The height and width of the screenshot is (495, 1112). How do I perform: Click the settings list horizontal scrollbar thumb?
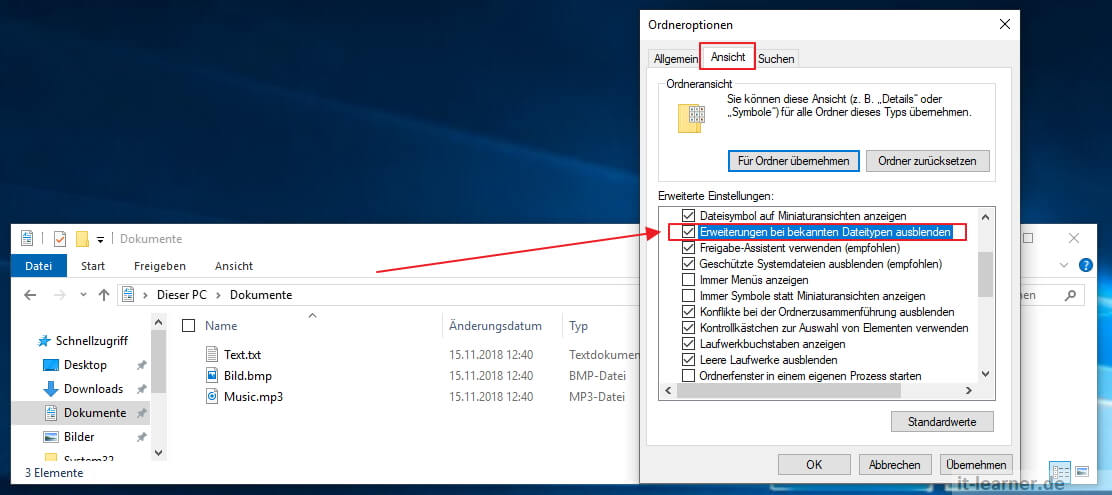tap(788, 391)
